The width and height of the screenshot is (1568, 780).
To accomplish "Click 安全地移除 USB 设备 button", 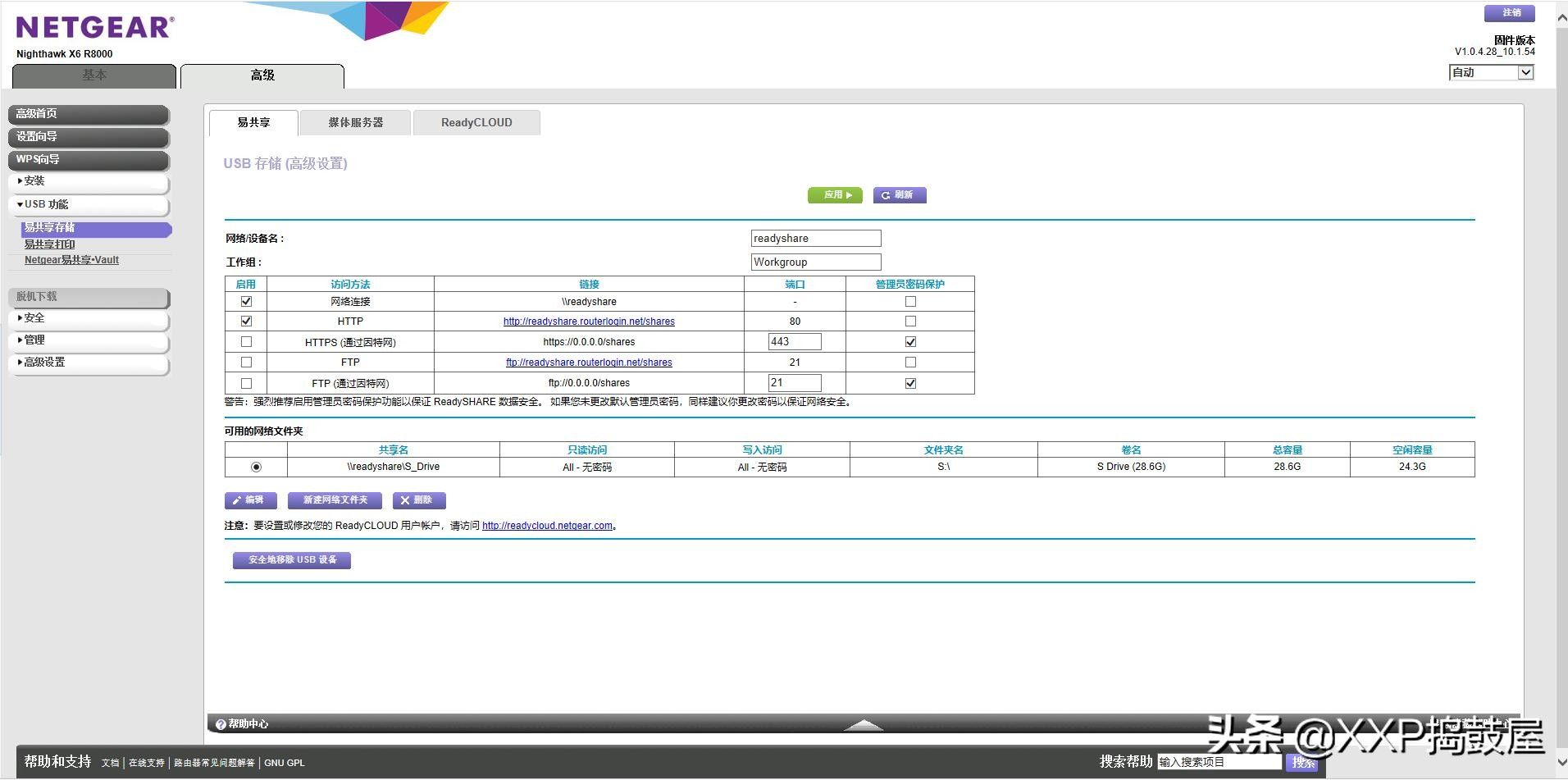I will (292, 560).
